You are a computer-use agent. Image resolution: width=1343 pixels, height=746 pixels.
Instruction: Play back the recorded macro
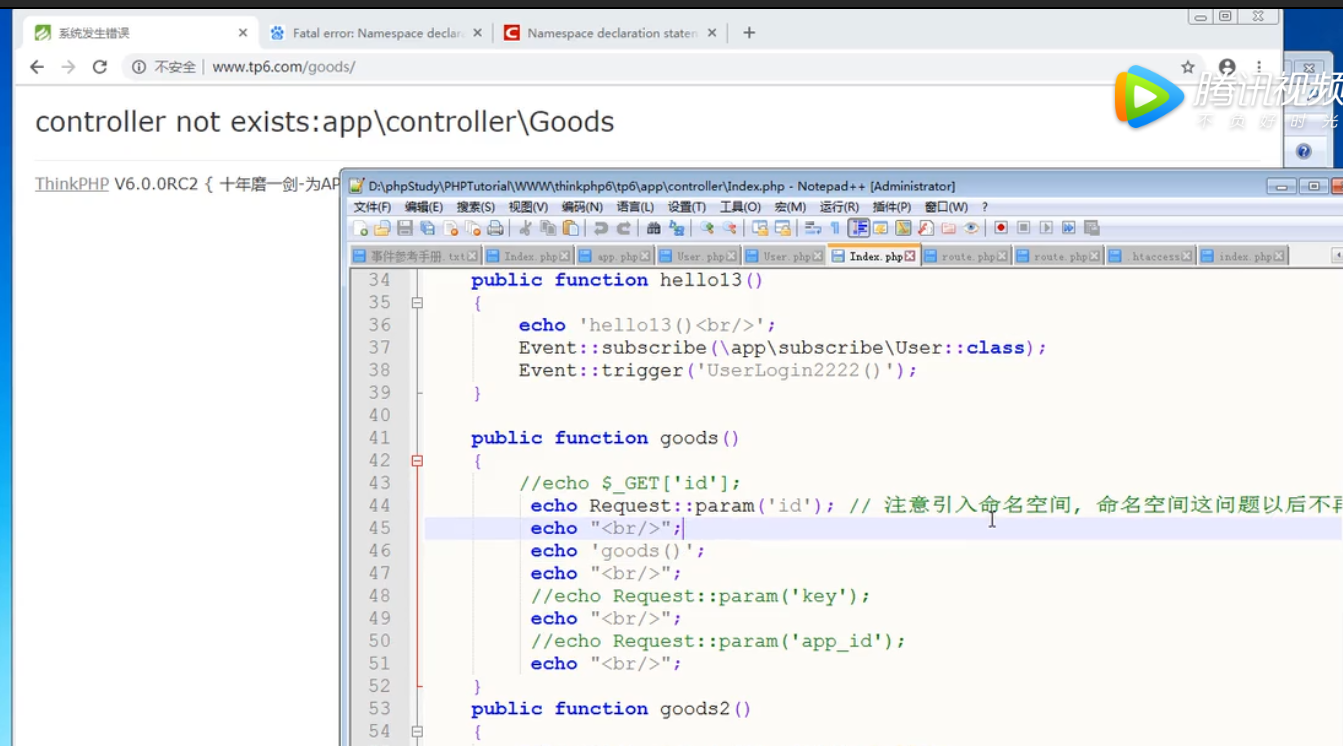pyautogui.click(x=1046, y=228)
